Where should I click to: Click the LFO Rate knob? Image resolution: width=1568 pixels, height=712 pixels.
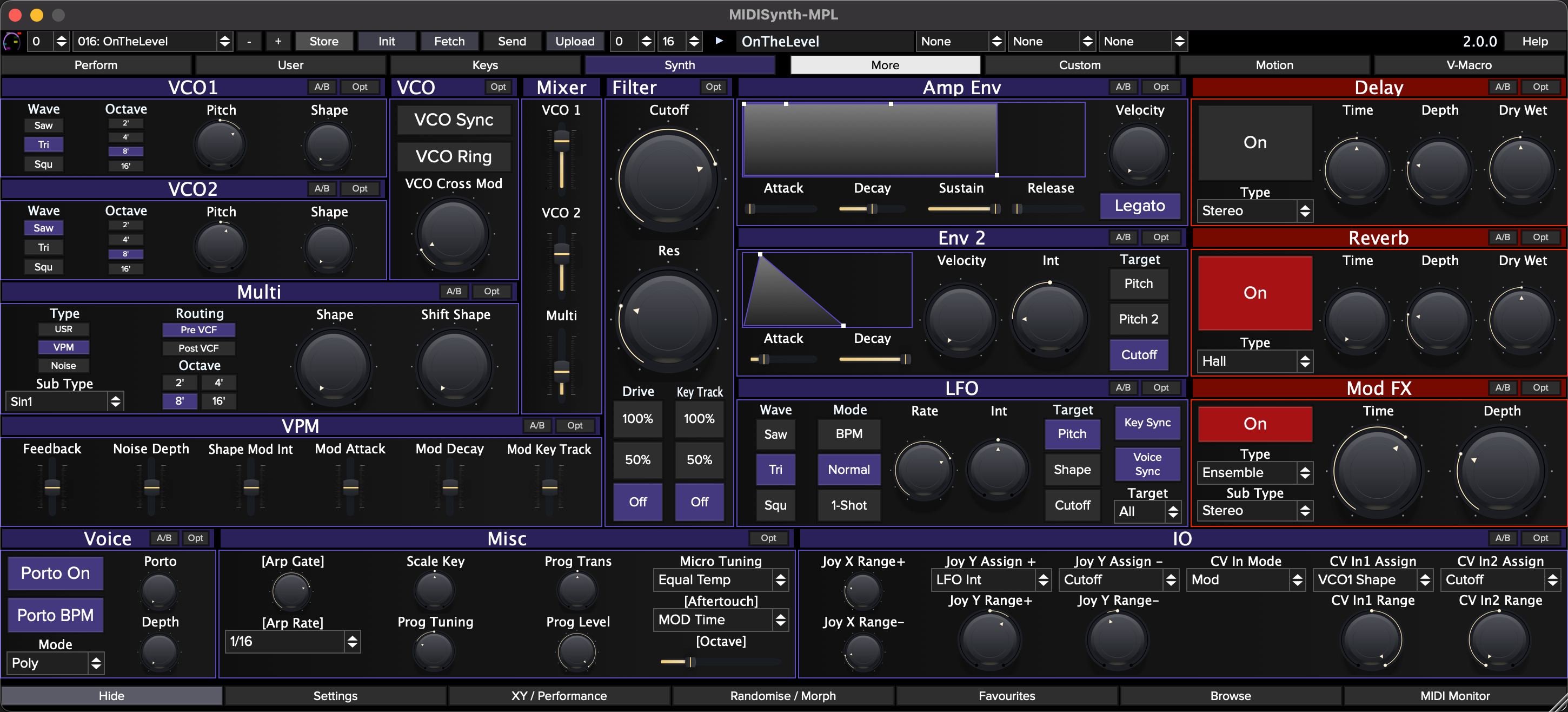pyautogui.click(x=923, y=469)
